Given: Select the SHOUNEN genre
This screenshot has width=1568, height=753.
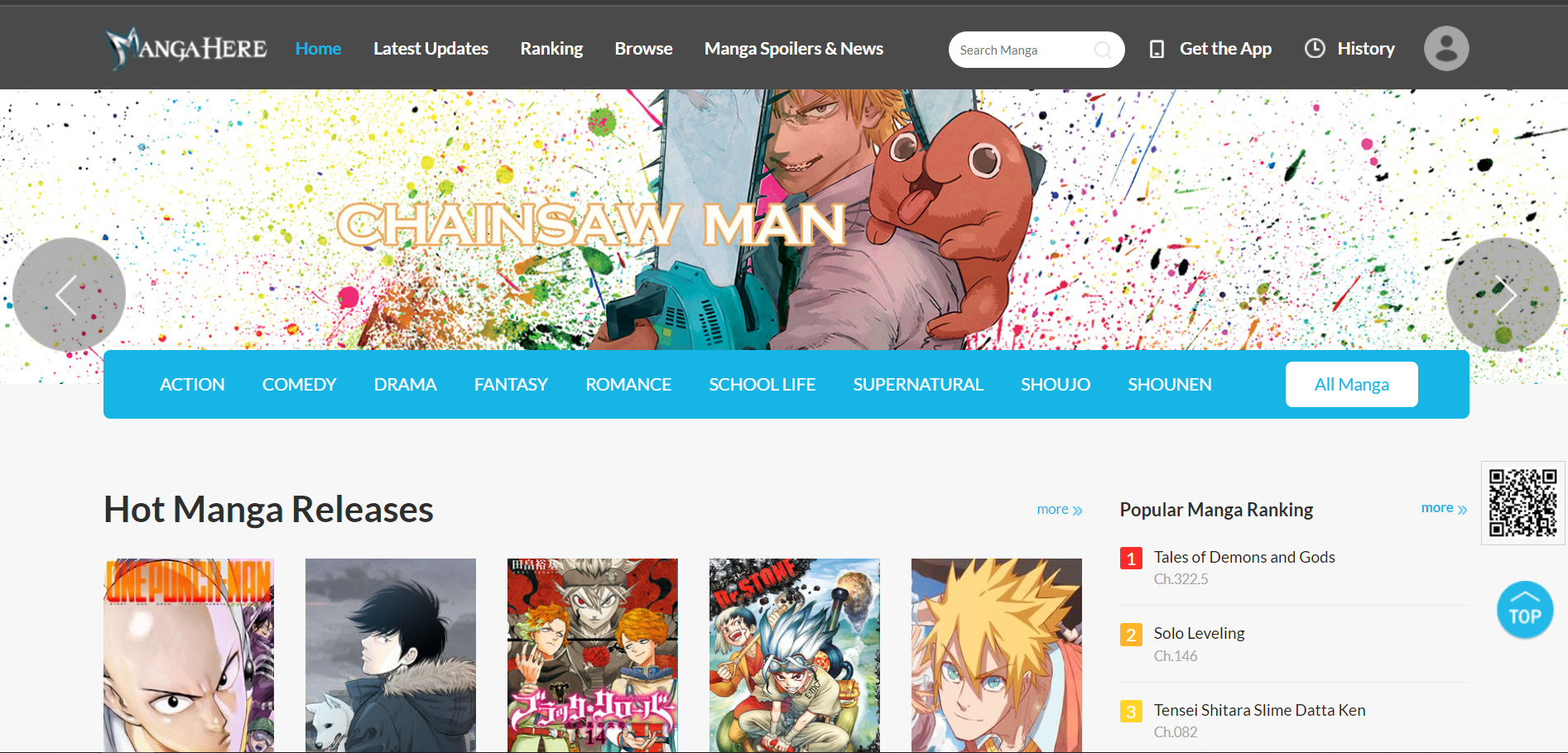Looking at the screenshot, I should (1170, 385).
